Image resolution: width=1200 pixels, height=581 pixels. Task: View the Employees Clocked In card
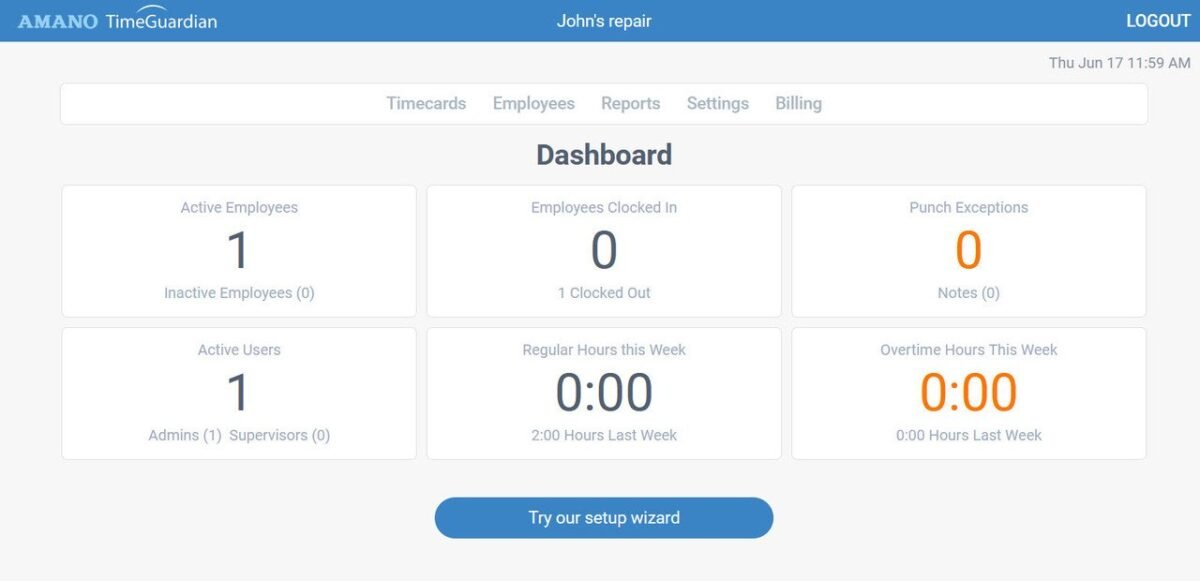(x=604, y=250)
